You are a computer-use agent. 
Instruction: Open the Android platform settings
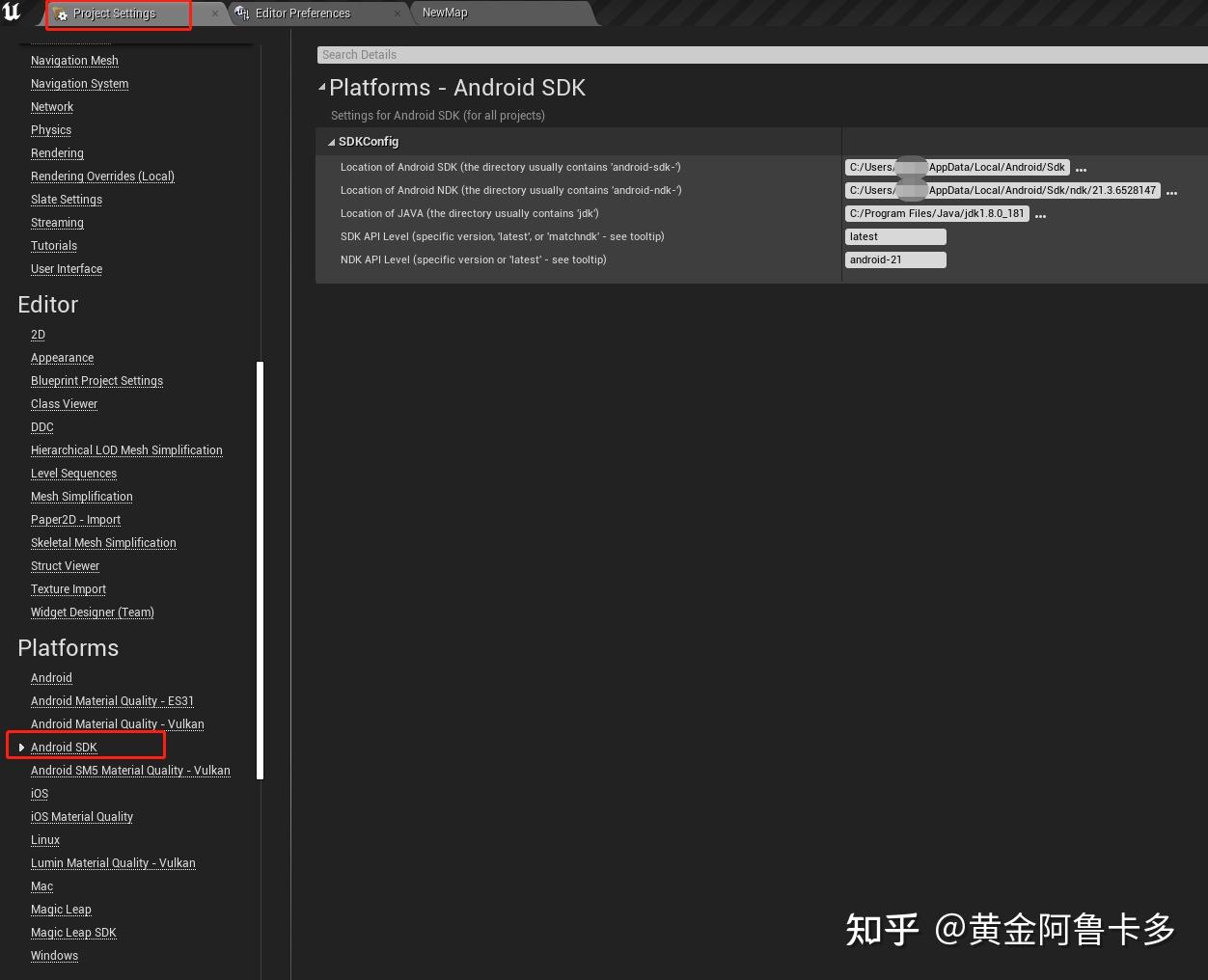click(x=51, y=678)
